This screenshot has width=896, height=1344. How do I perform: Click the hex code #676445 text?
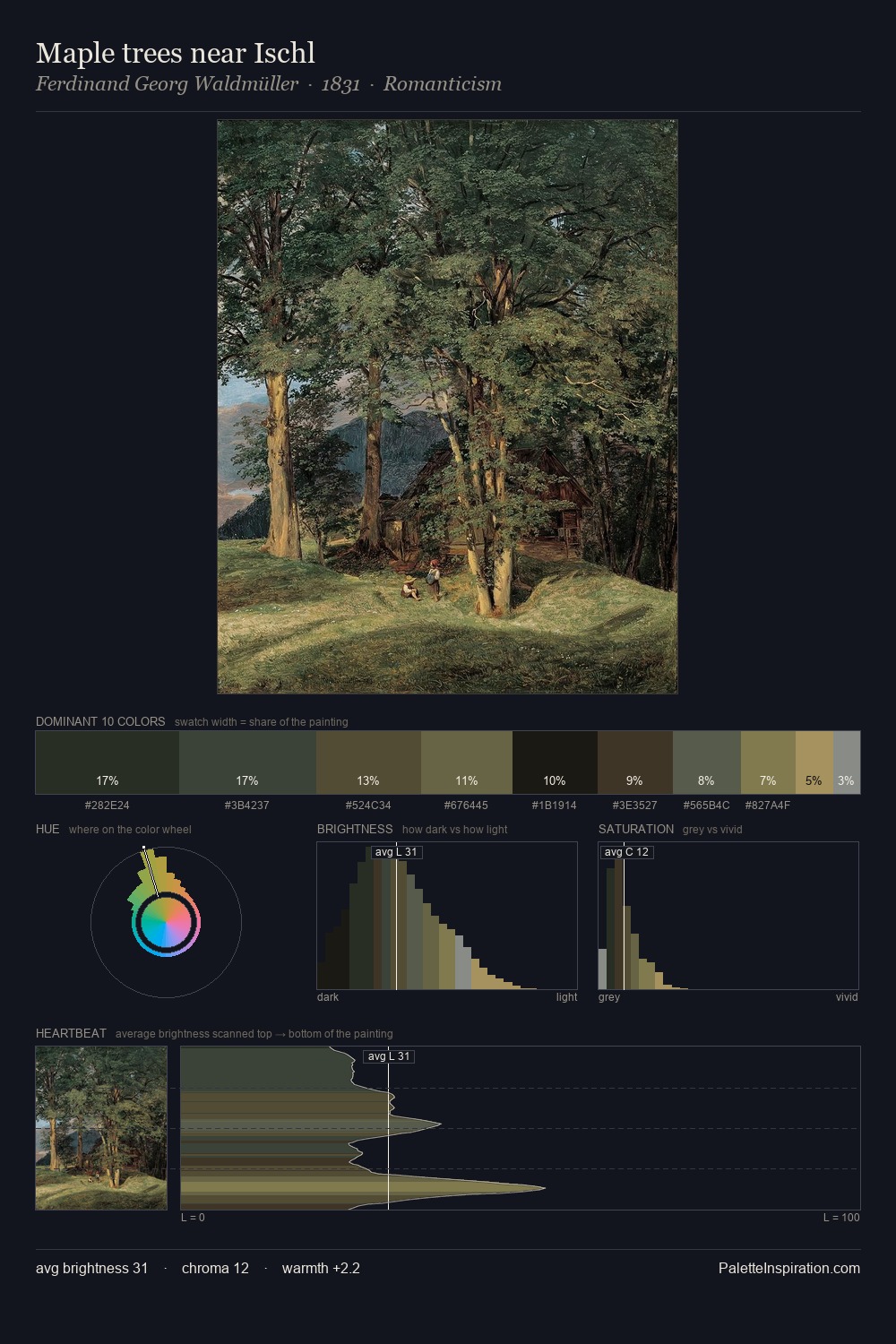pos(467,806)
